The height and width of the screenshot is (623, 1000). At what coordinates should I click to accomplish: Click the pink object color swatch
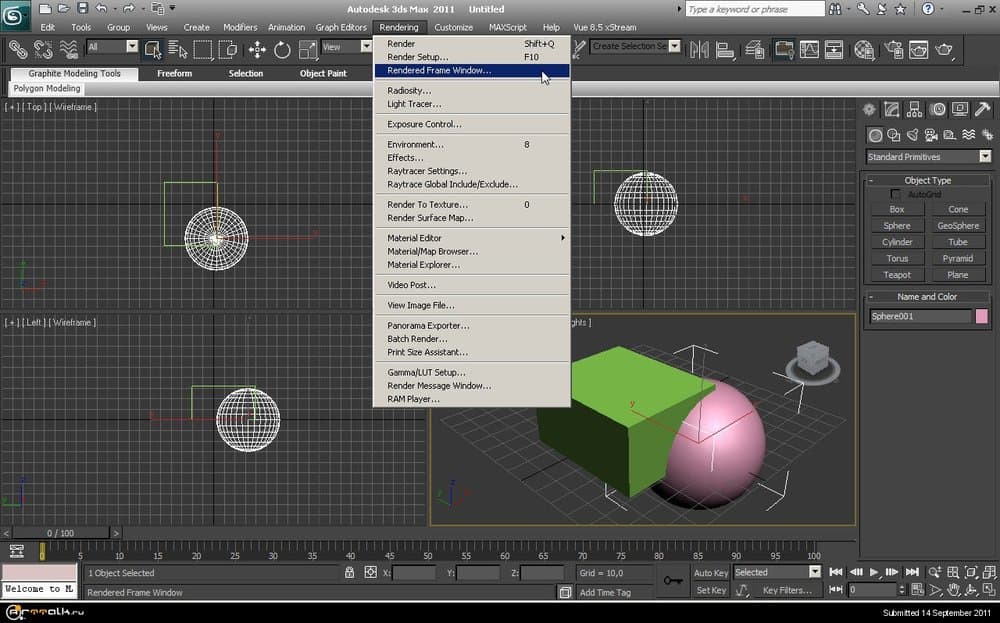[982, 316]
